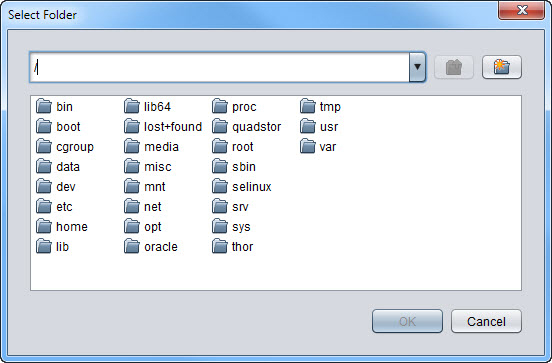Select the thor folder icon

(x=220, y=246)
